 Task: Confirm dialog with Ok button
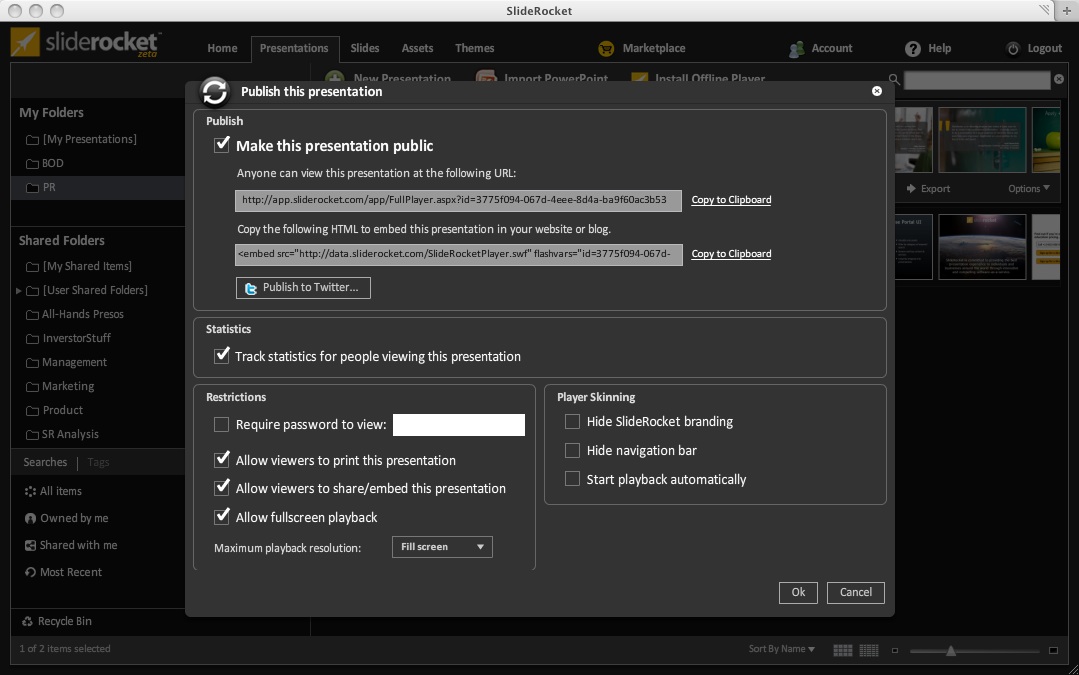click(798, 592)
